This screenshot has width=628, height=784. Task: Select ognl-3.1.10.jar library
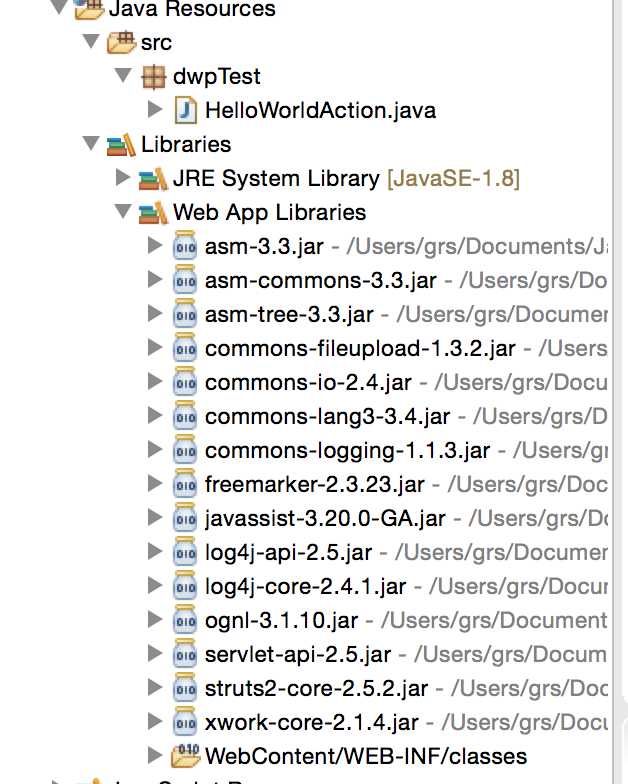(x=287, y=620)
